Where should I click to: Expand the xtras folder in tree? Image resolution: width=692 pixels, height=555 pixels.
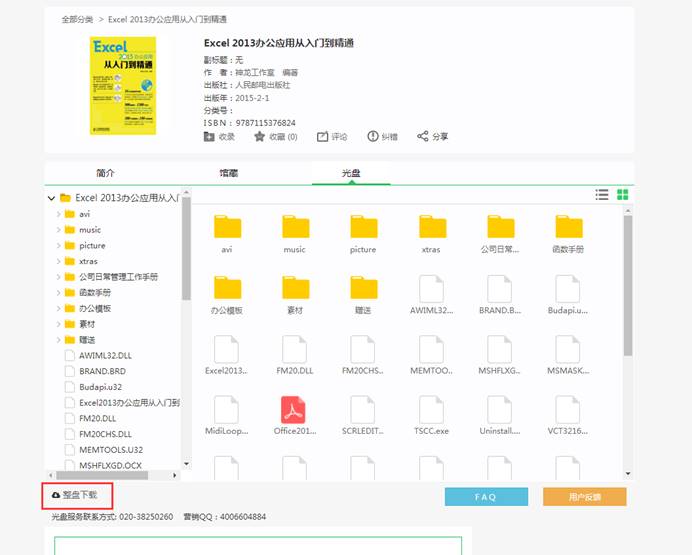(x=59, y=261)
